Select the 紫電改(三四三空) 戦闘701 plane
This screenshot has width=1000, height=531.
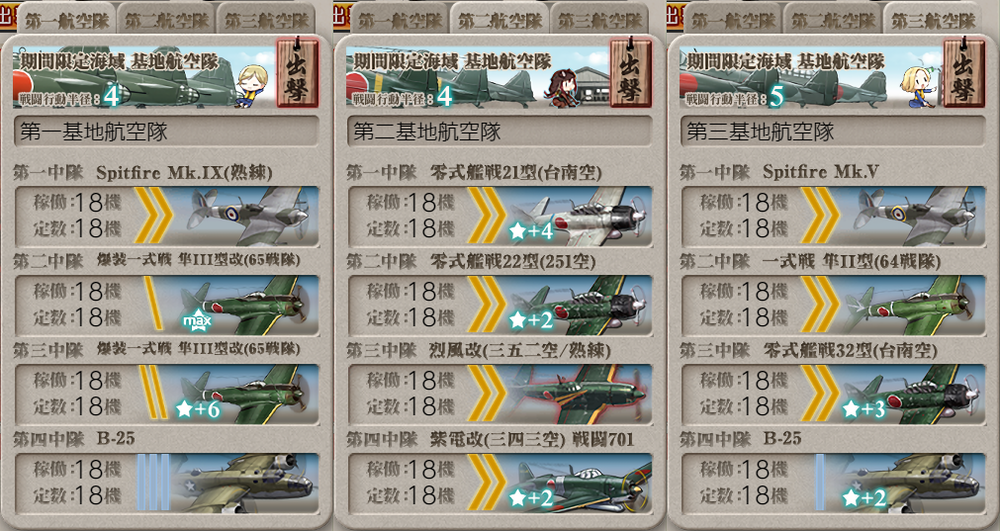coord(499,483)
